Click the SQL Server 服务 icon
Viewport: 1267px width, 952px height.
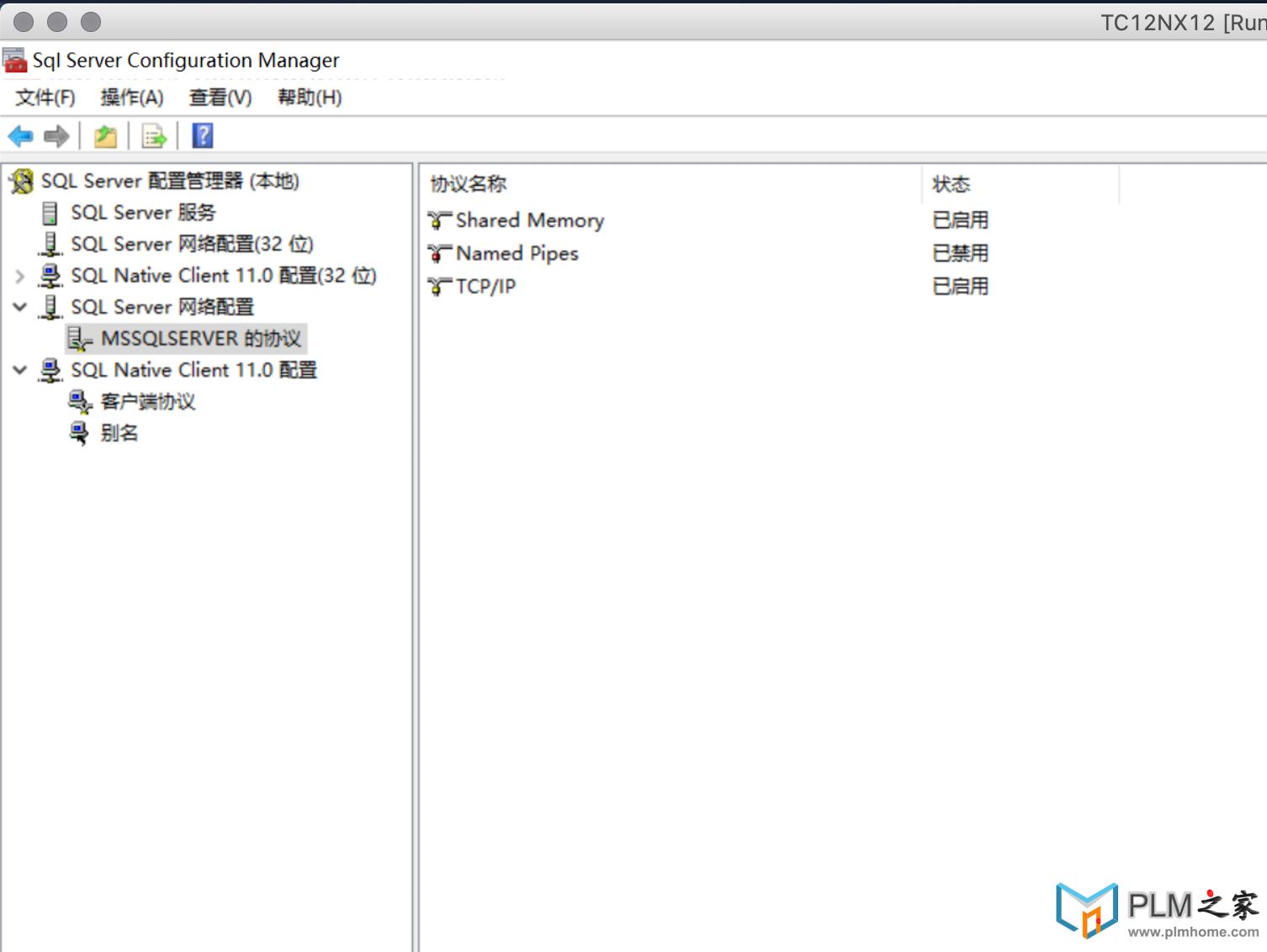(x=50, y=213)
